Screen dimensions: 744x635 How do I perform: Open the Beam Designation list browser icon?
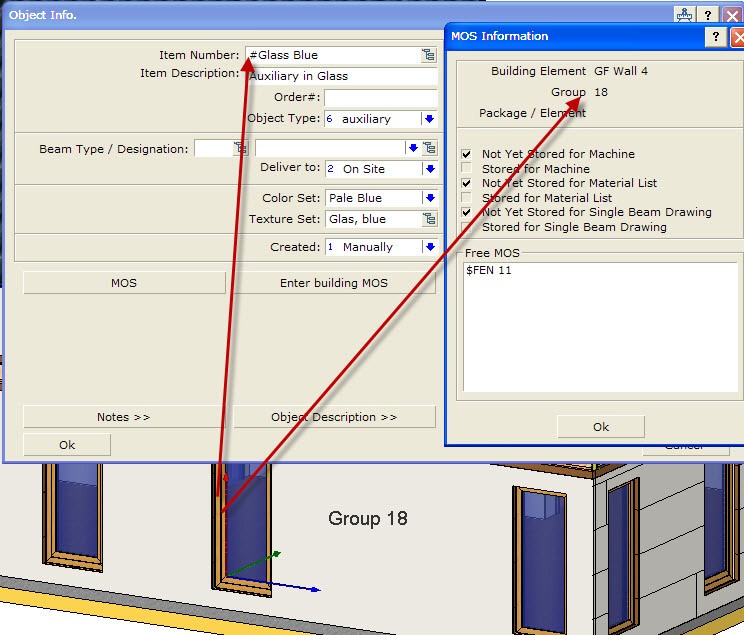(429, 149)
